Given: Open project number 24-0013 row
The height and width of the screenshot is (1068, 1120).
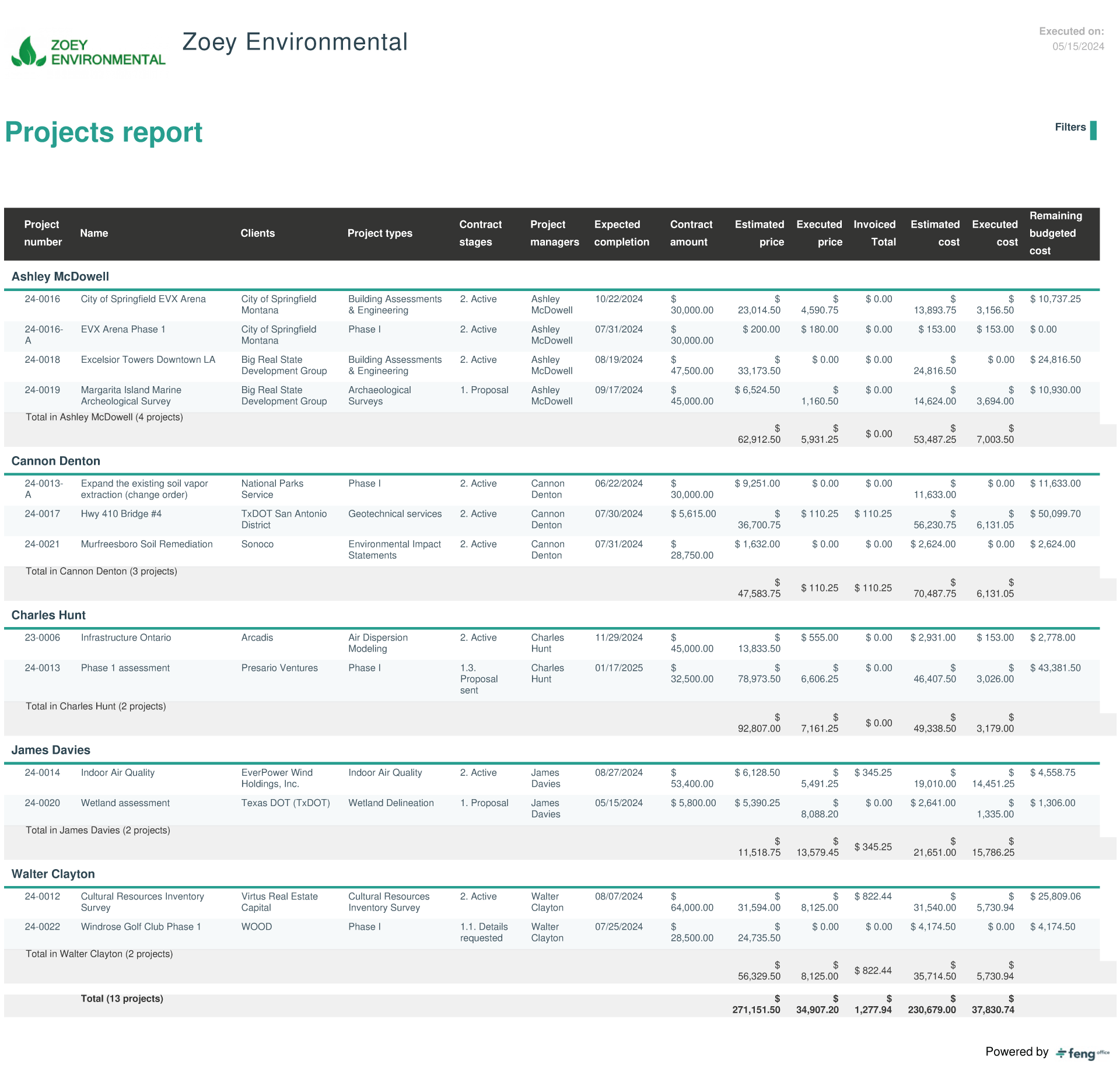Looking at the screenshot, I should pyautogui.click(x=42, y=668).
